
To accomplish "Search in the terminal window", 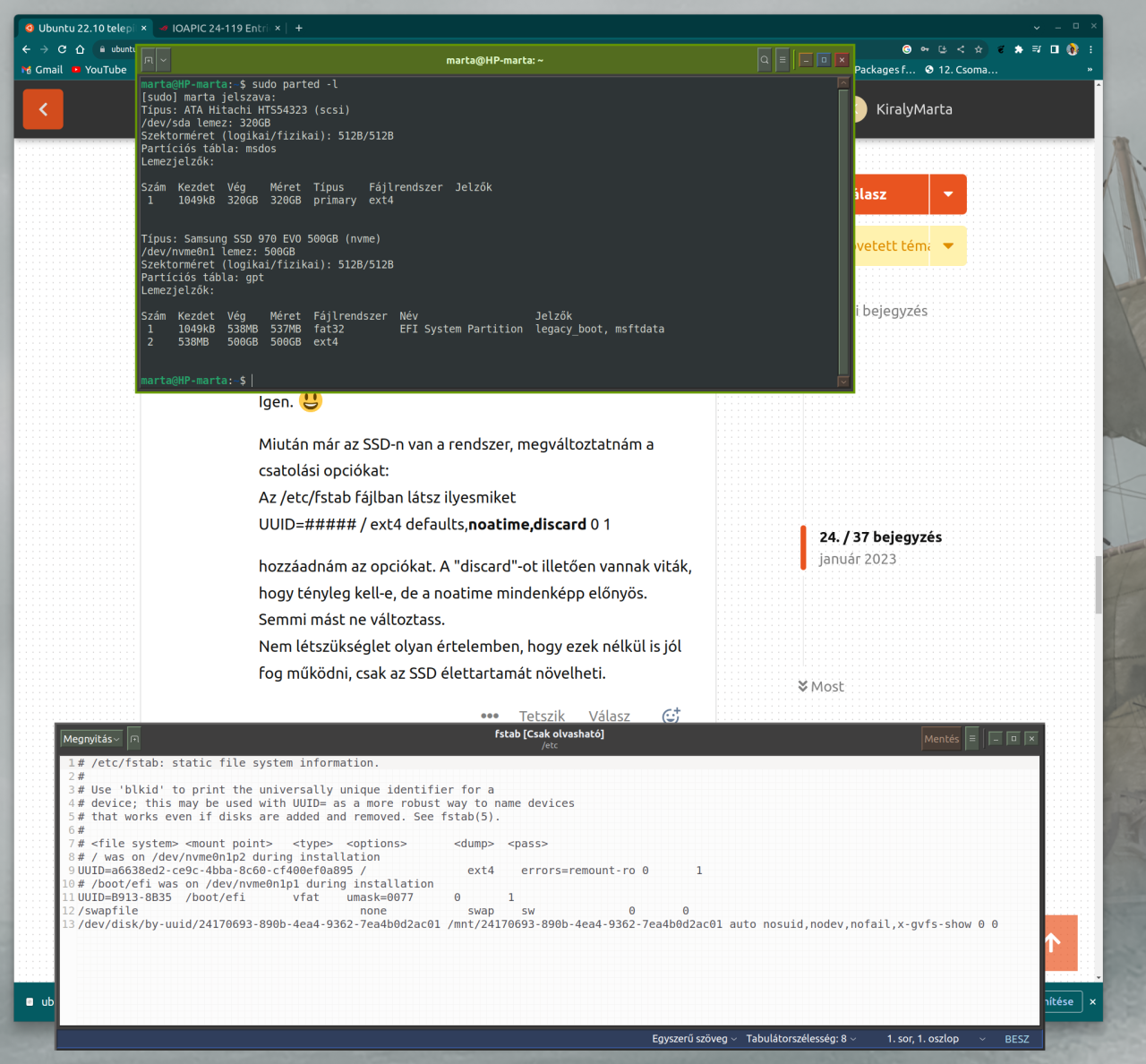I will 765,60.
